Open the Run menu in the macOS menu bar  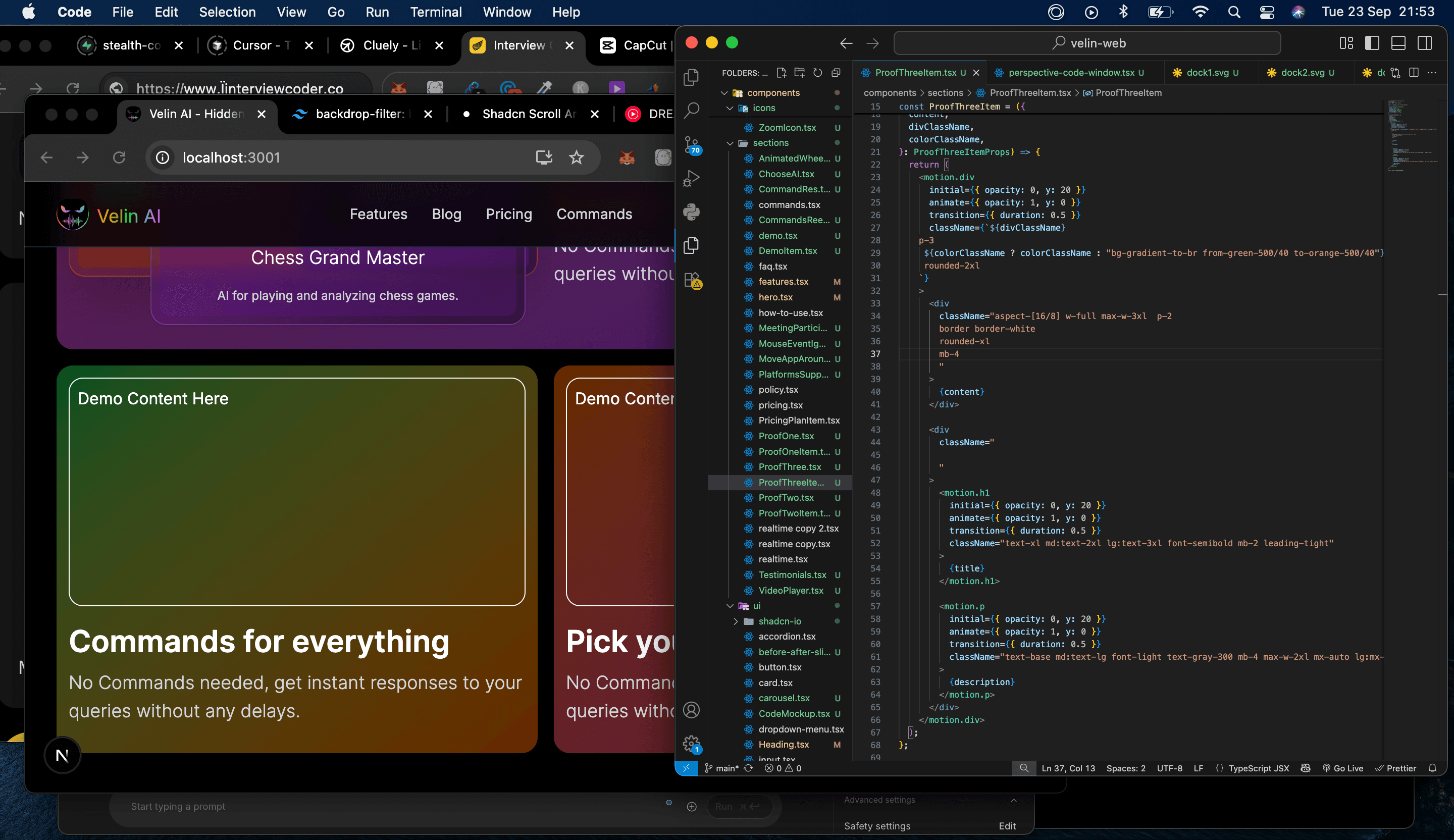pyautogui.click(x=376, y=12)
